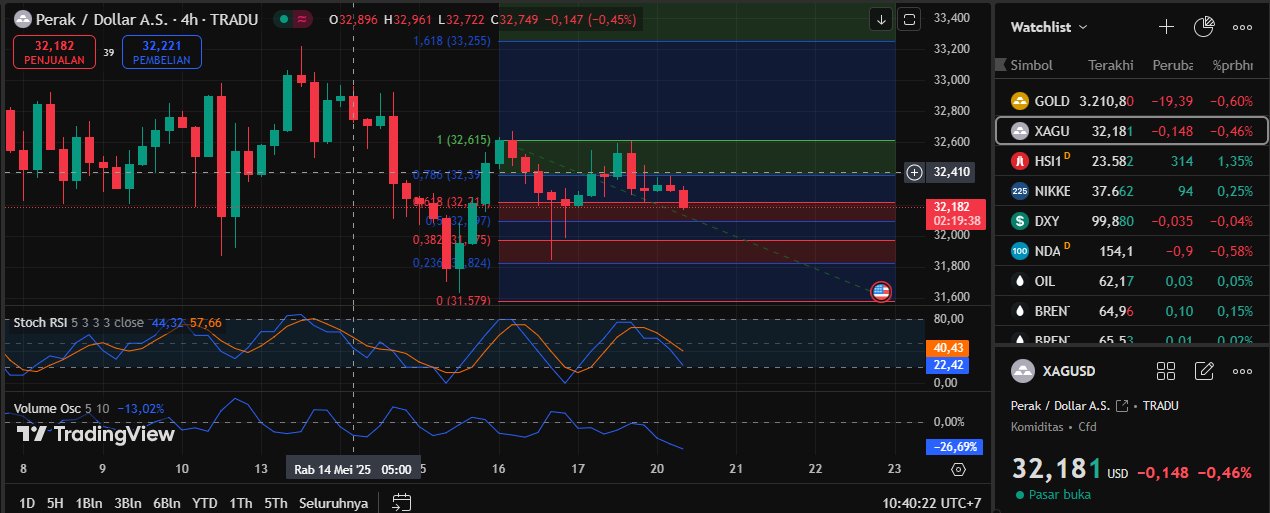The width and height of the screenshot is (1270, 513).
Task: Open the XAGUSD grid layout icon
Action: (1166, 371)
